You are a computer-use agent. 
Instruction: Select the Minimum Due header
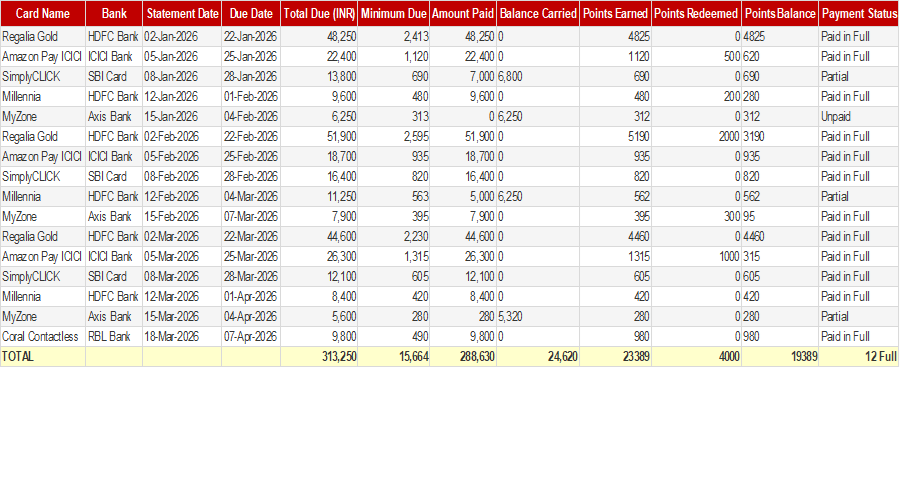[394, 14]
